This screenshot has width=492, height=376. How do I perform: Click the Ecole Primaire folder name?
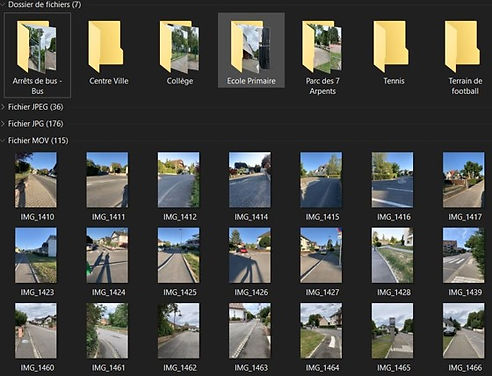[x=251, y=81]
